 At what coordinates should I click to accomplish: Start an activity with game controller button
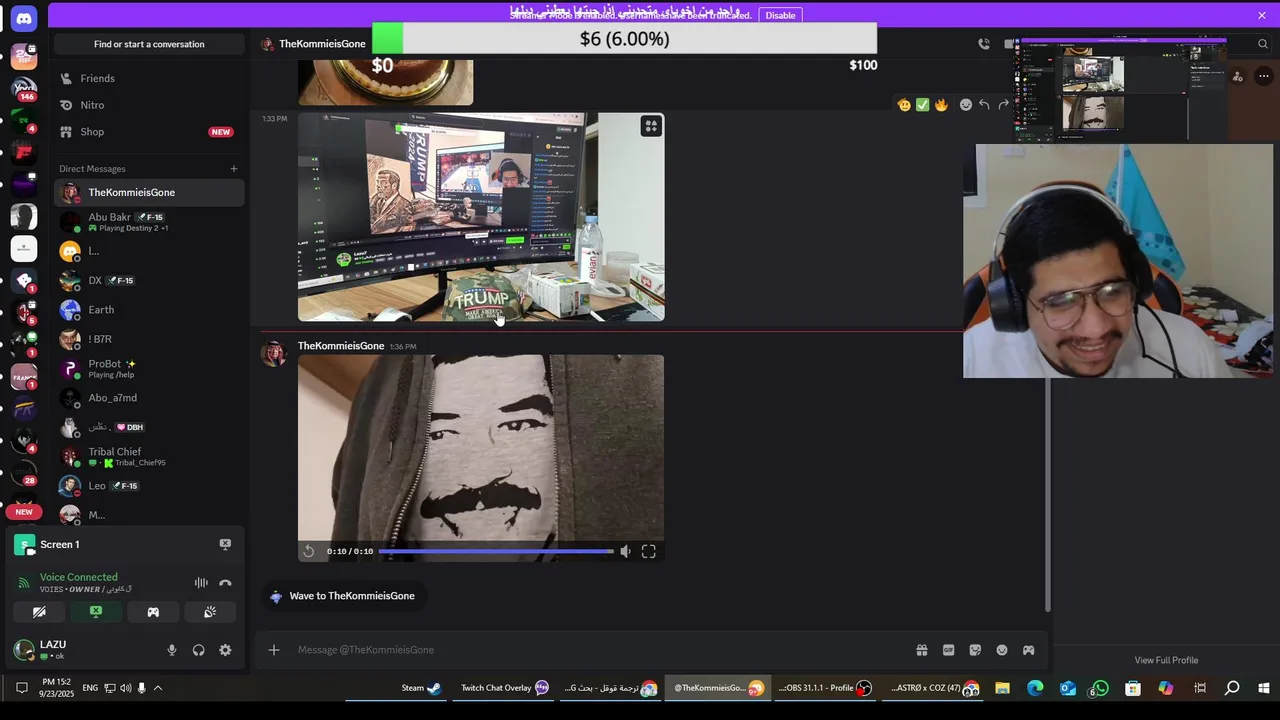[x=153, y=612]
